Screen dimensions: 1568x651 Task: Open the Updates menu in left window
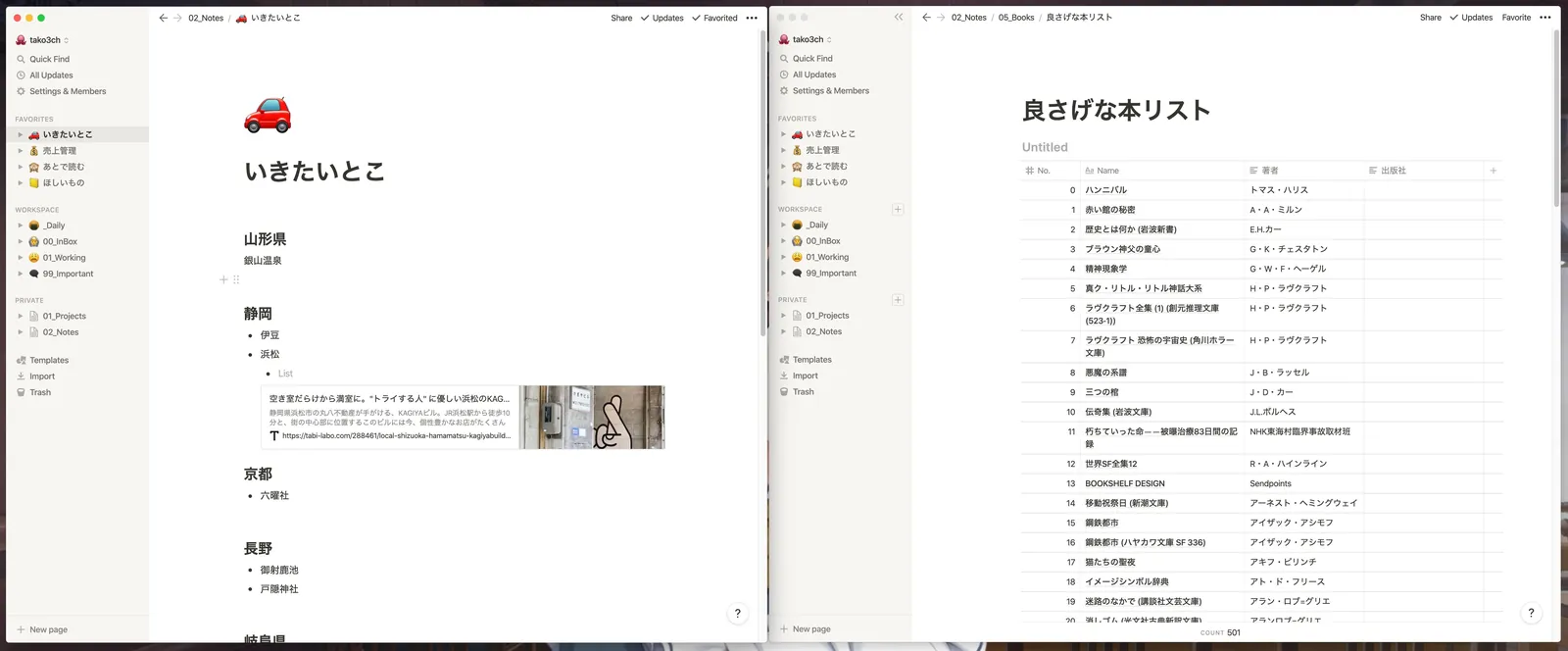coord(662,18)
